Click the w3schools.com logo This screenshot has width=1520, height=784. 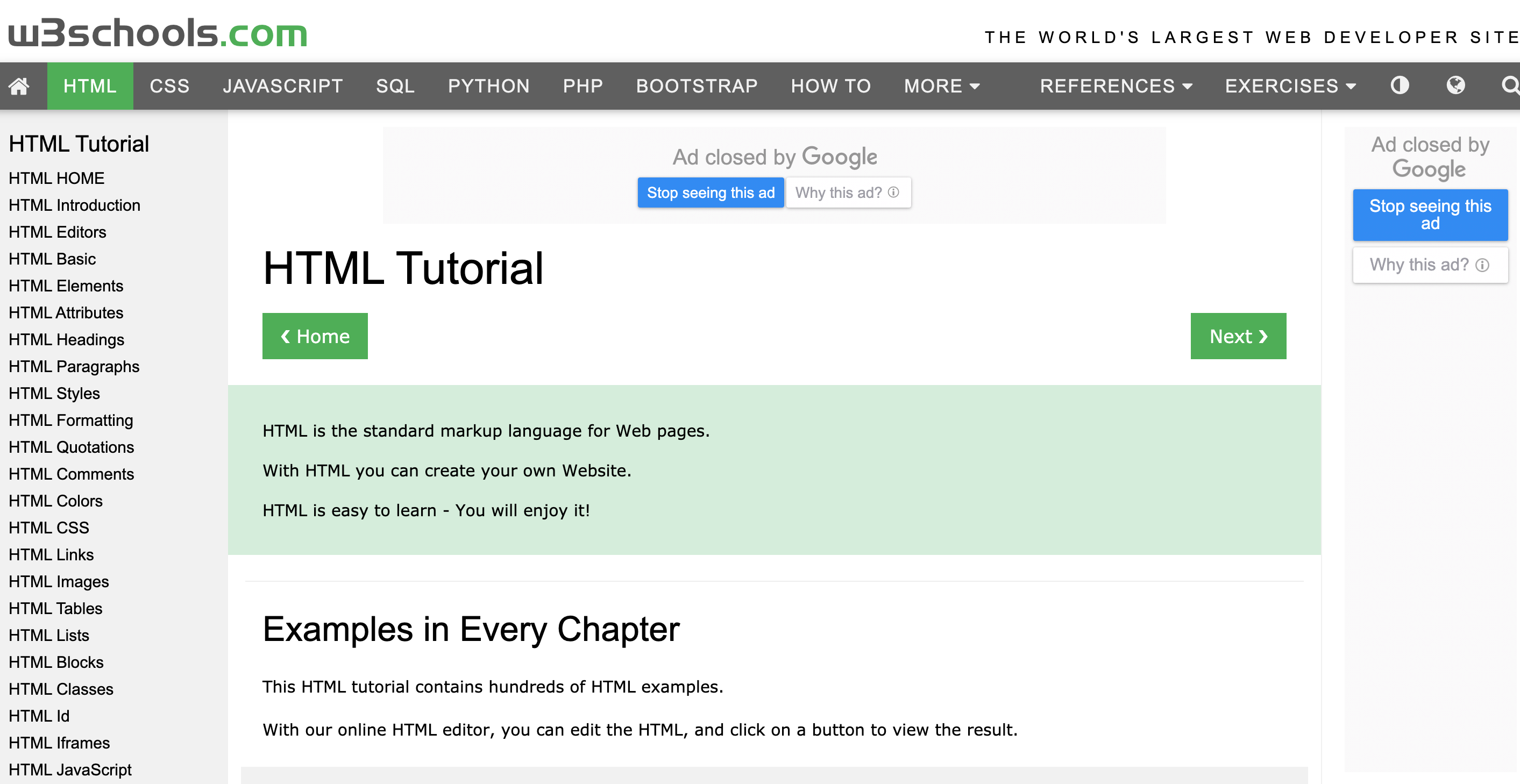click(x=158, y=32)
